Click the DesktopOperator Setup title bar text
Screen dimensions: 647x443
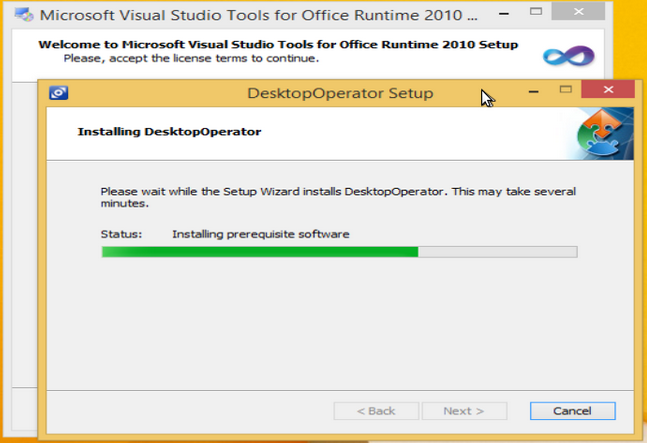tap(340, 93)
